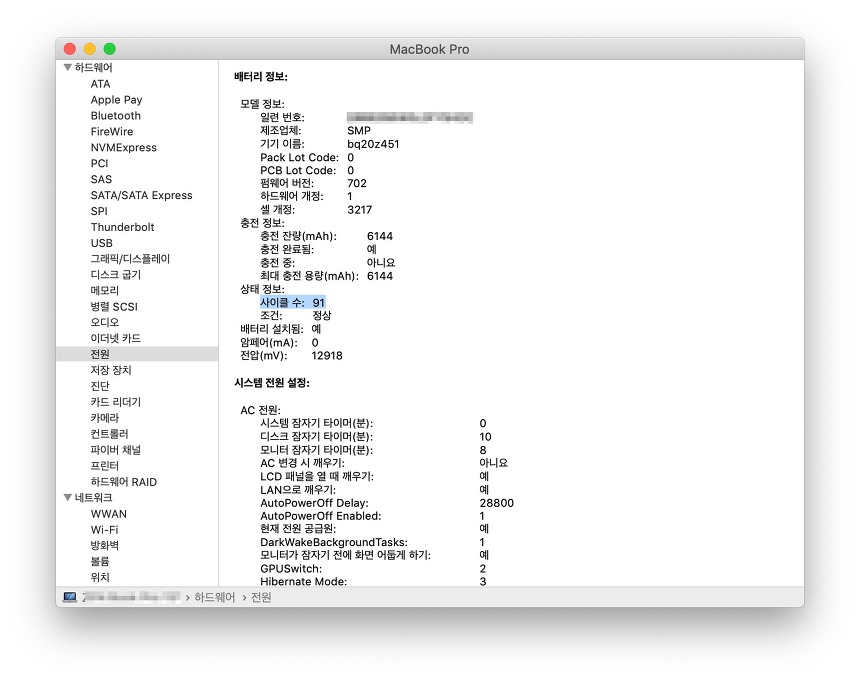Select USB in the sidebar
The width and height of the screenshot is (860, 681).
tap(101, 243)
